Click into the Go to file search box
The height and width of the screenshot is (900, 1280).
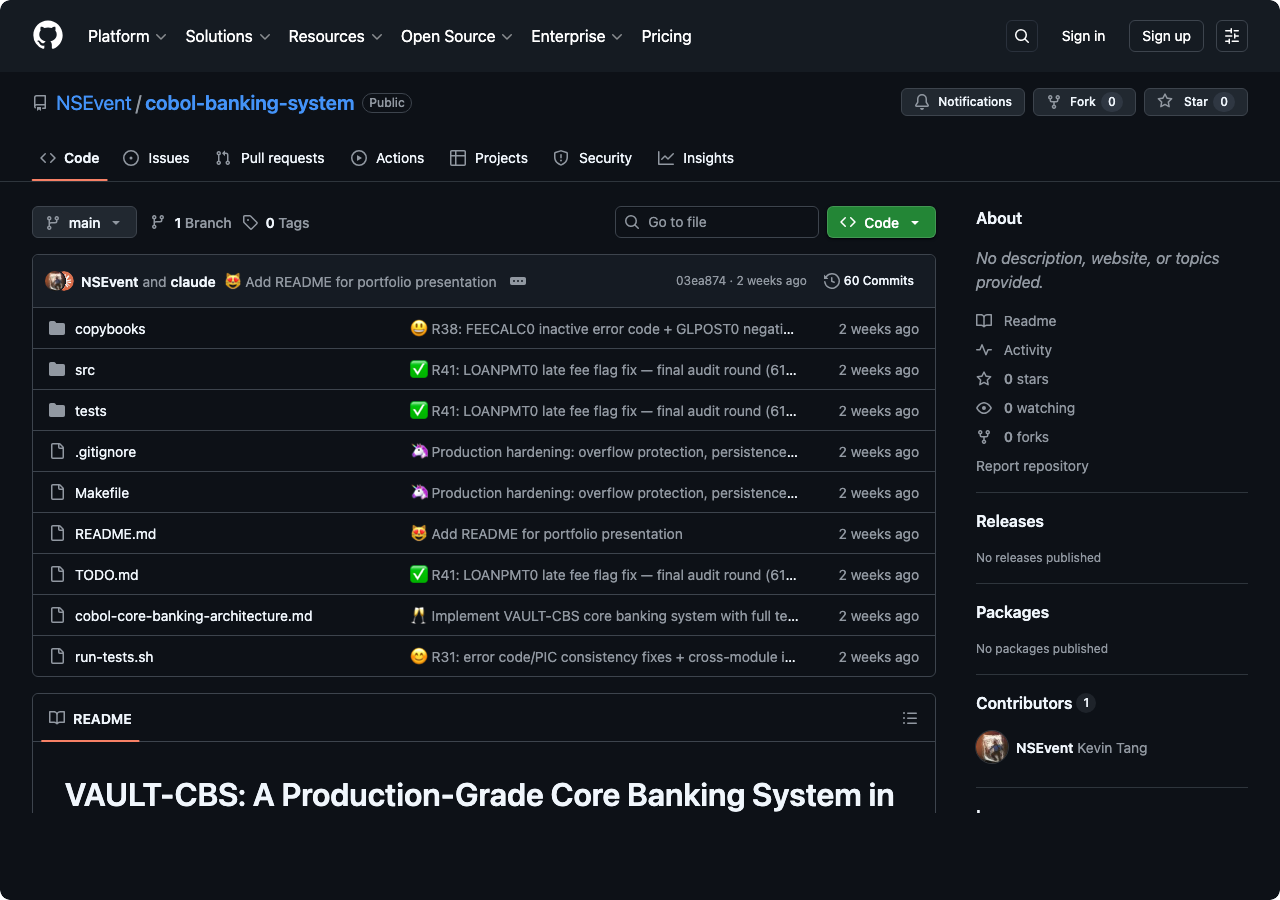pos(716,222)
